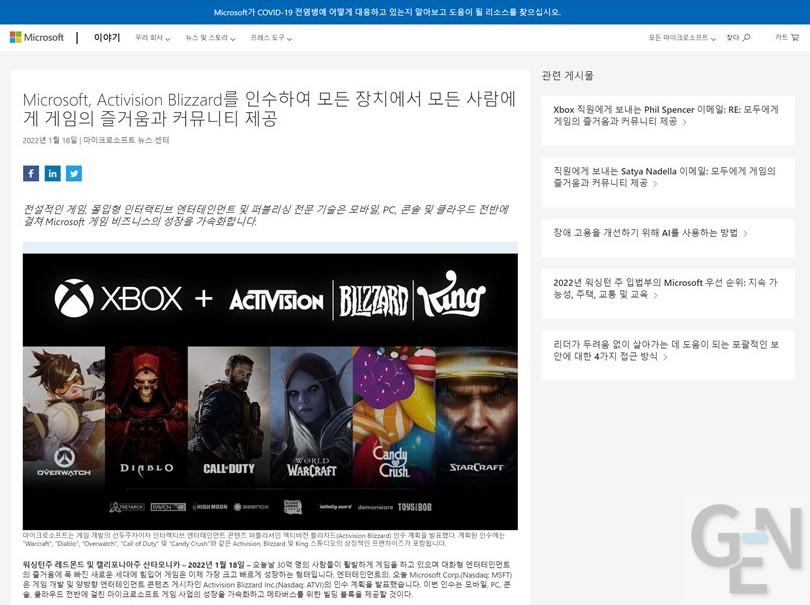The image size is (810, 605).
Task: Click the paragraph starting 워싱턴주 레드몬드
Action: 268,579
